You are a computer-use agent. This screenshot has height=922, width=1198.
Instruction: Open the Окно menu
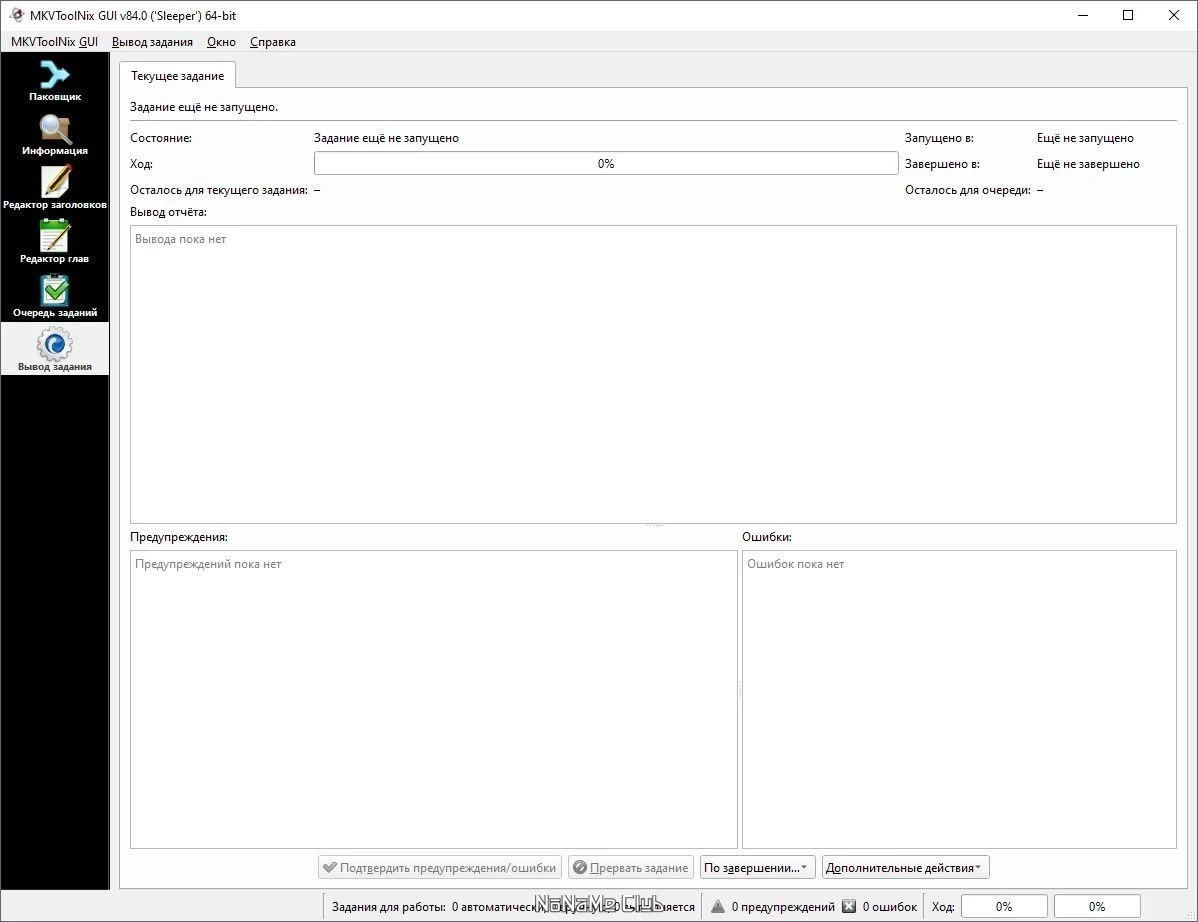(x=221, y=42)
